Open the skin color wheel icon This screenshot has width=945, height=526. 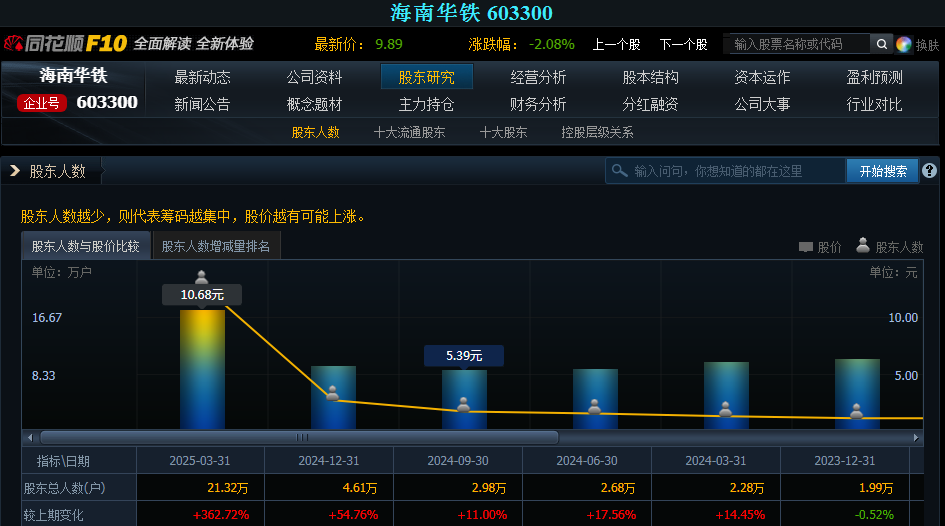pyautogui.click(x=903, y=45)
